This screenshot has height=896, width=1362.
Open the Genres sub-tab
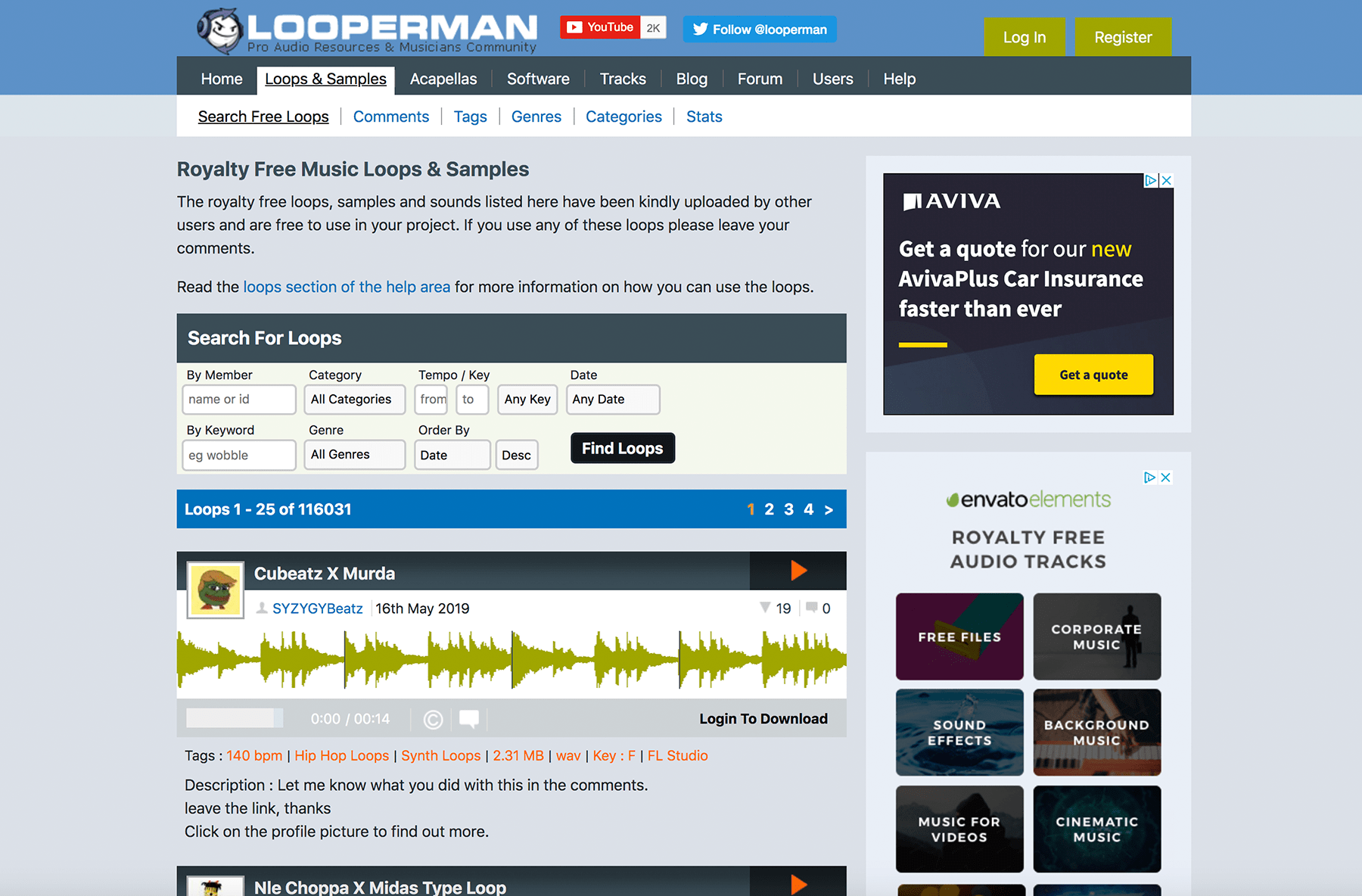(536, 117)
